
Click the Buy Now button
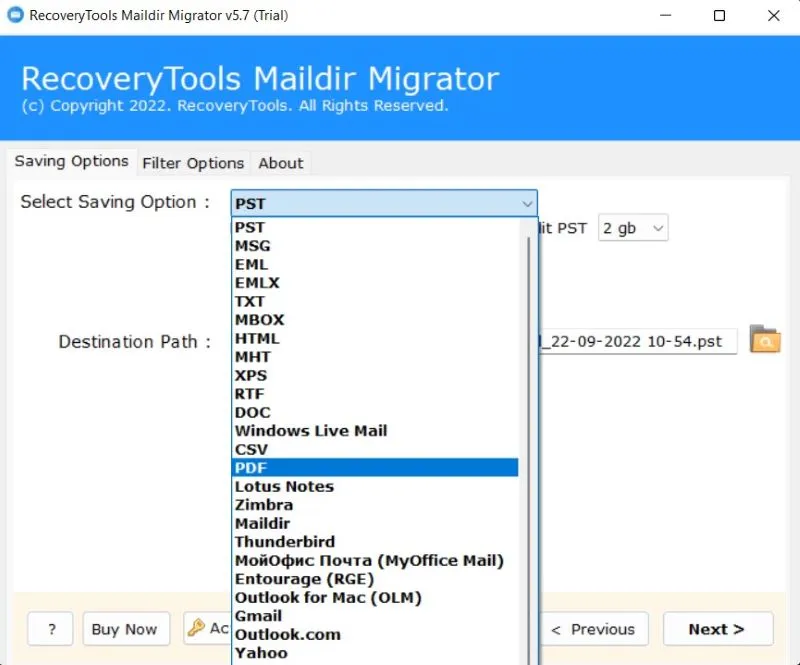click(x=124, y=629)
